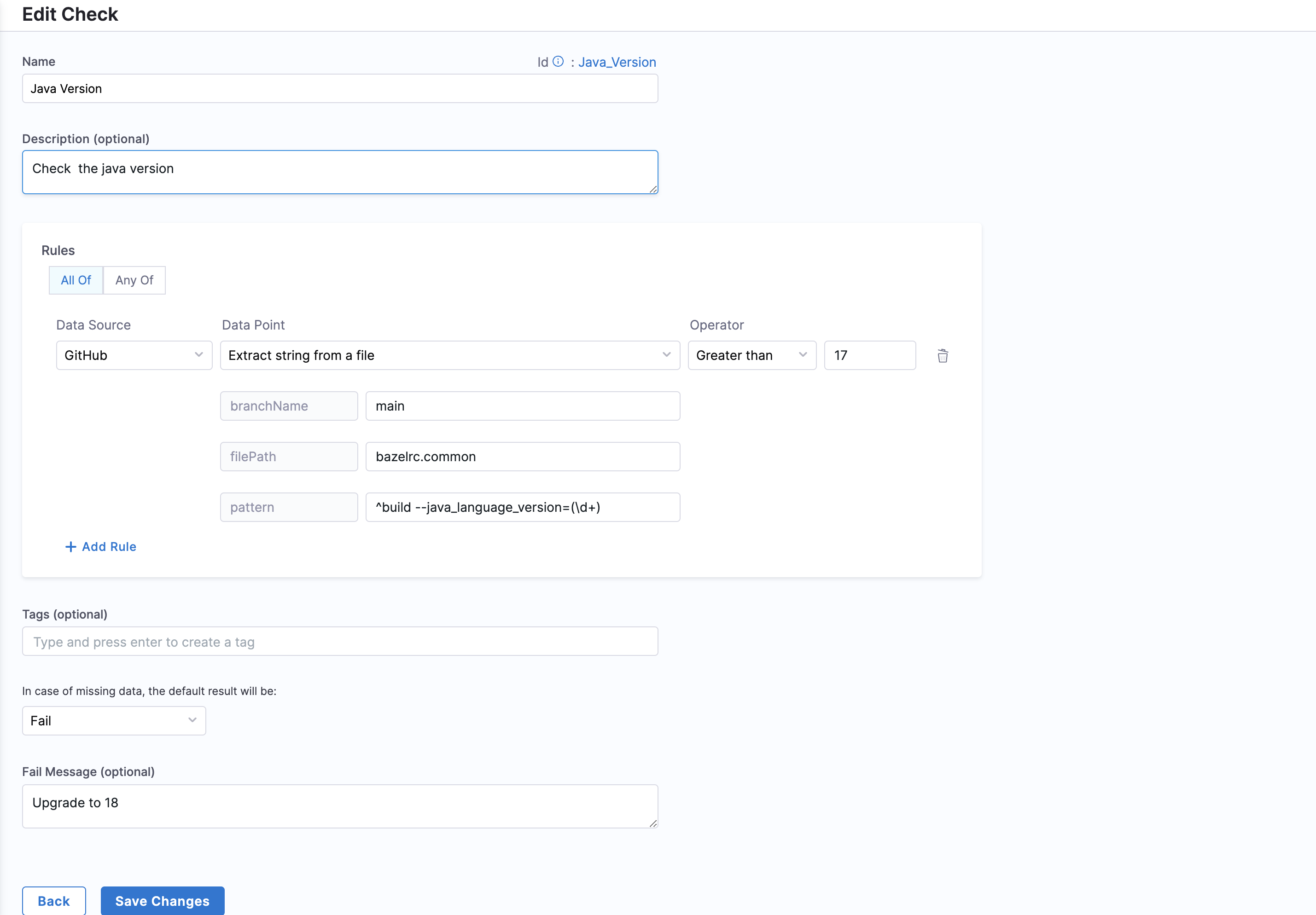Click the filePath value field bazelrc.common

(x=522, y=457)
